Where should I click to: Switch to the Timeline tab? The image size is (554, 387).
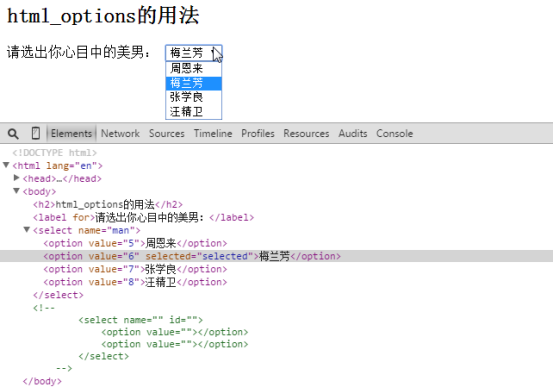(x=213, y=134)
